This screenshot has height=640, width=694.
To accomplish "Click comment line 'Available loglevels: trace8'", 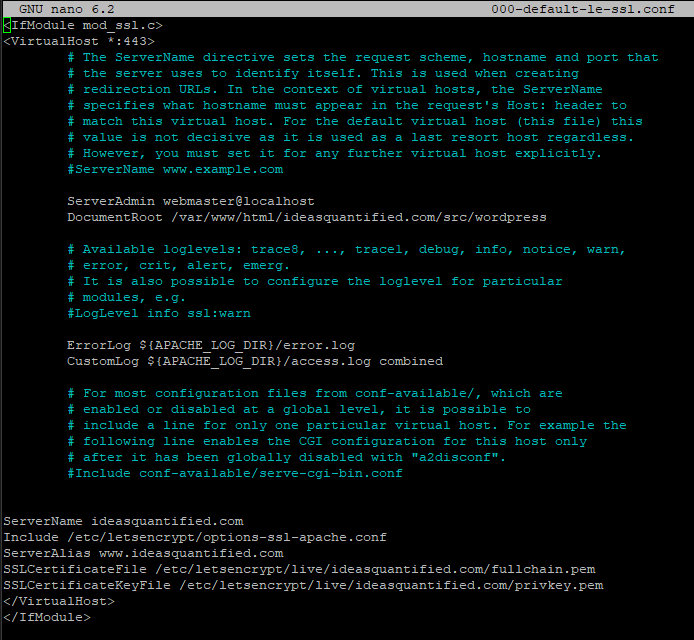I will pyautogui.click(x=347, y=249).
